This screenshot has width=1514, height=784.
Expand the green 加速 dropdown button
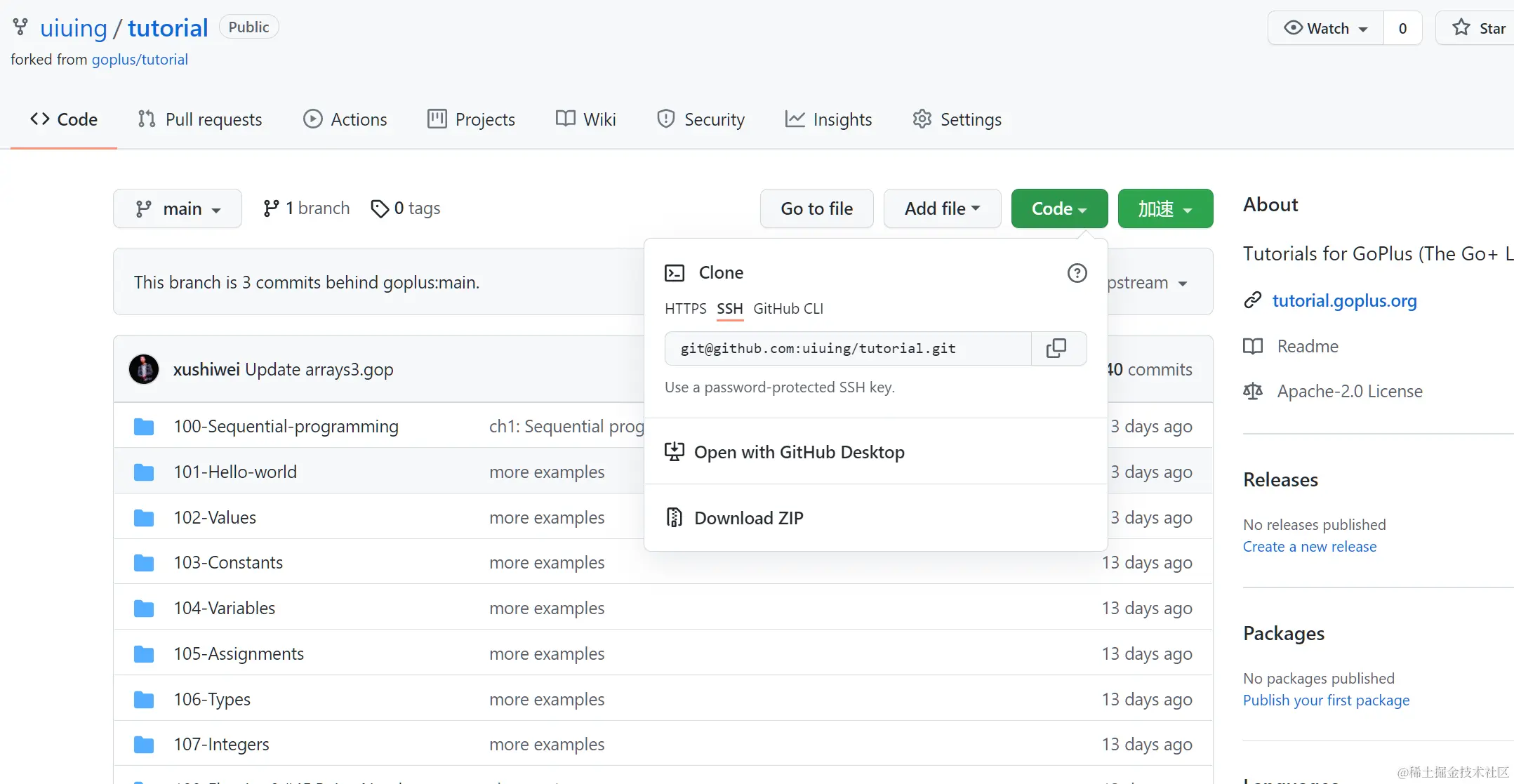[x=1165, y=208]
